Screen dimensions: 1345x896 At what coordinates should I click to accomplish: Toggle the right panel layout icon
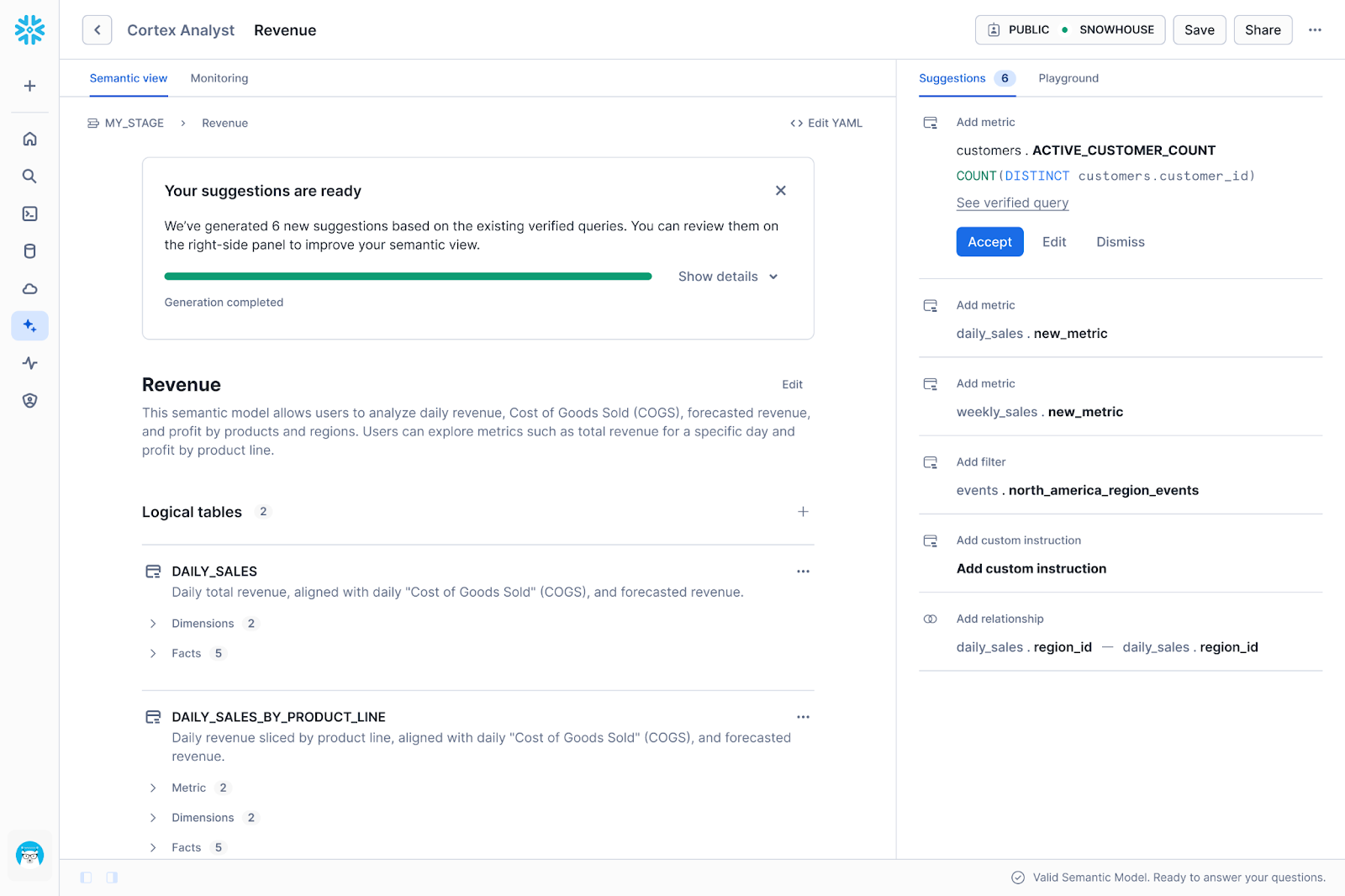pyautogui.click(x=112, y=878)
